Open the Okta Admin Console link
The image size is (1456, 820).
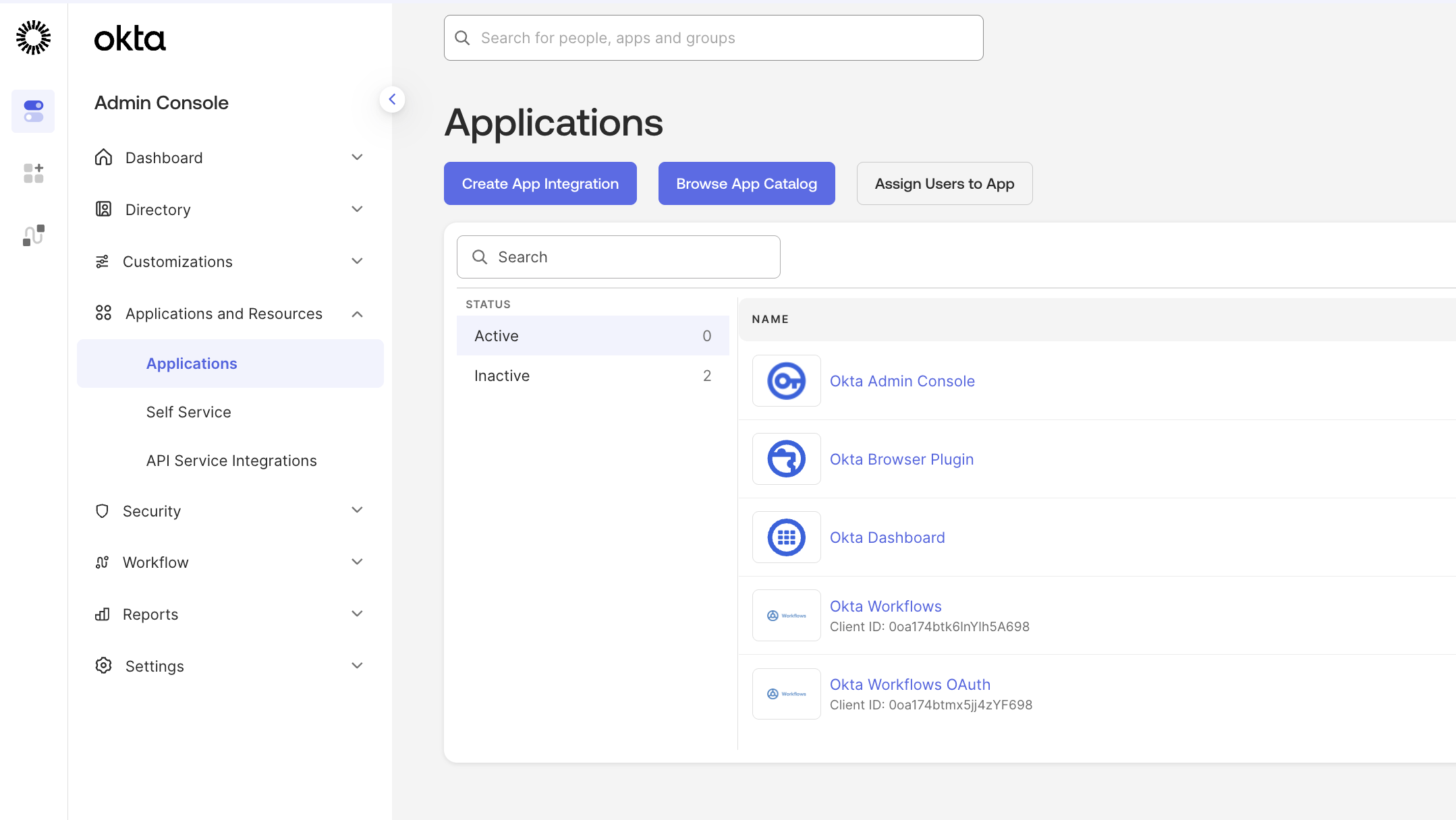902,381
